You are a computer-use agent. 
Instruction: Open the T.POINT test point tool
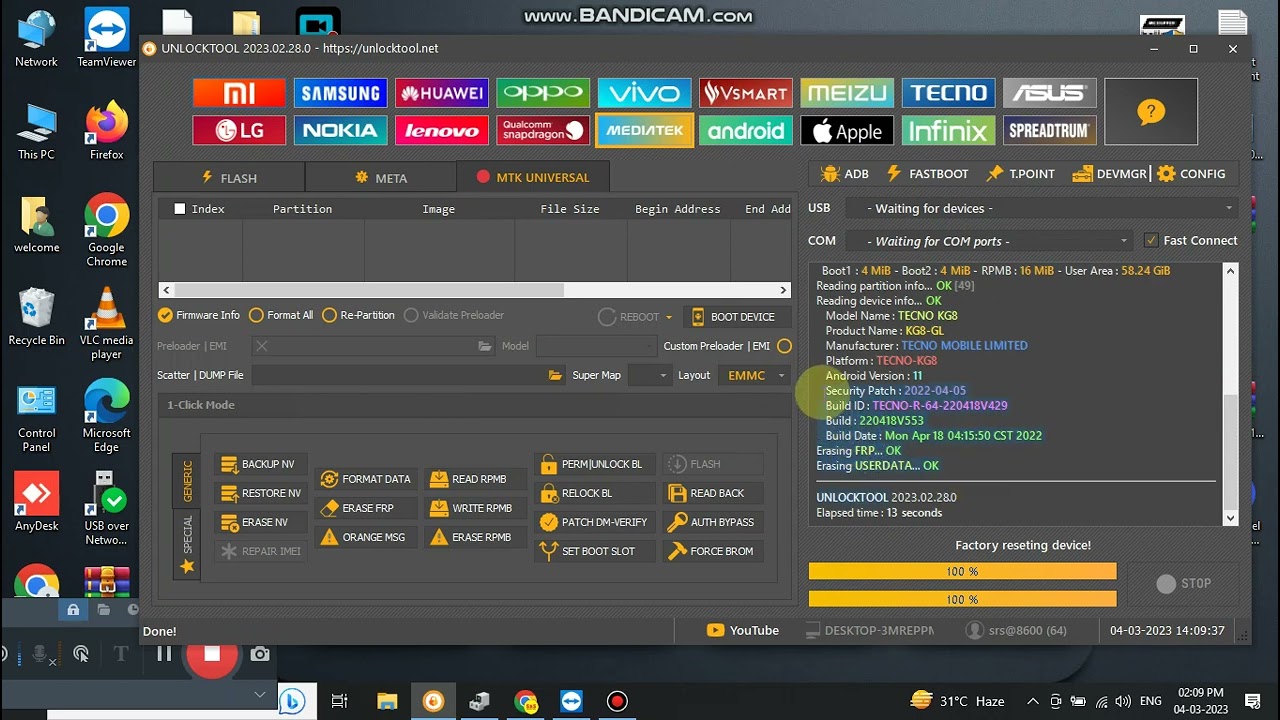1020,173
